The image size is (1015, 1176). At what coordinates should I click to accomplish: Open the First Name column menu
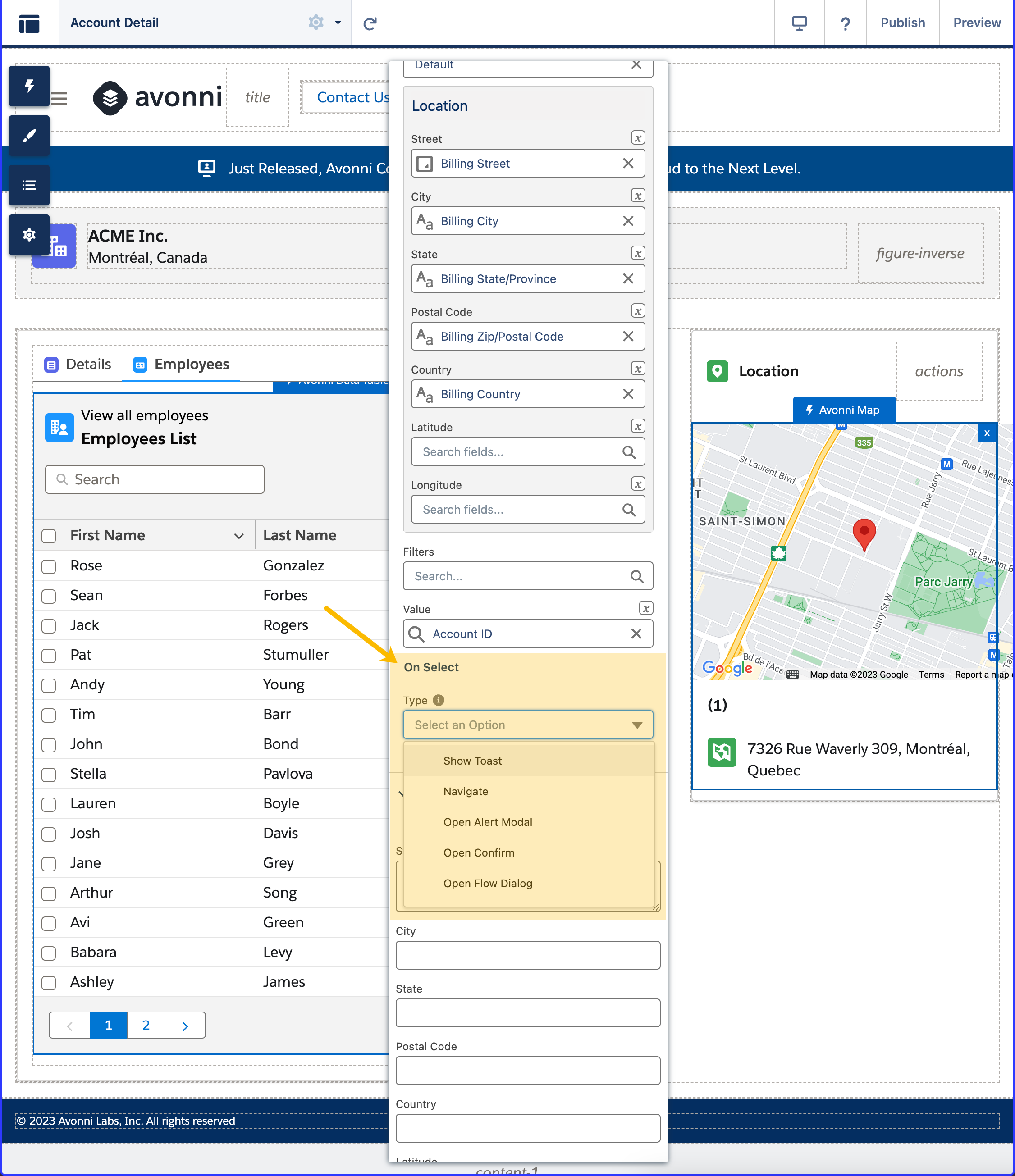239,536
